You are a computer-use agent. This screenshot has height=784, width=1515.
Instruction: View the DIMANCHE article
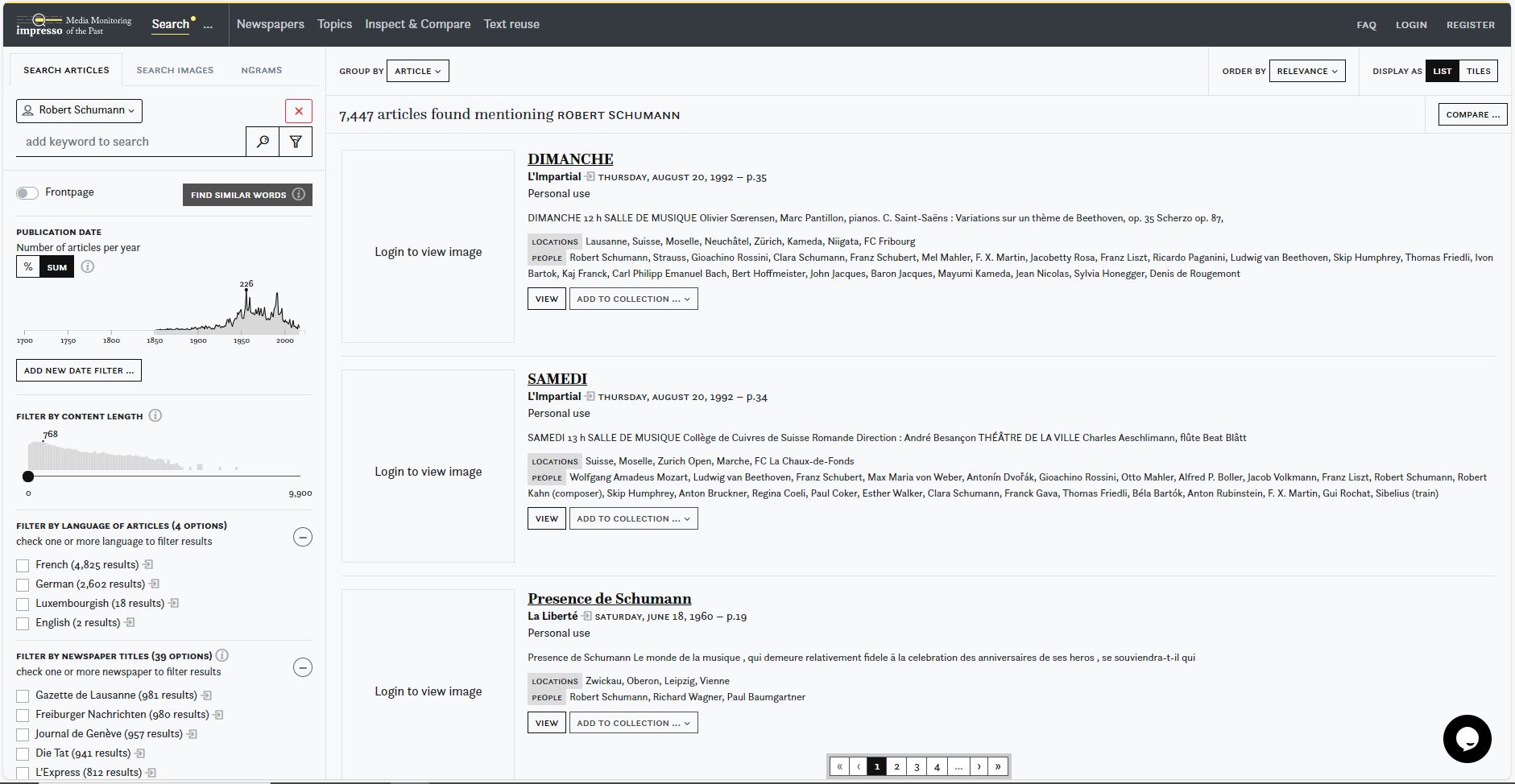click(x=547, y=299)
